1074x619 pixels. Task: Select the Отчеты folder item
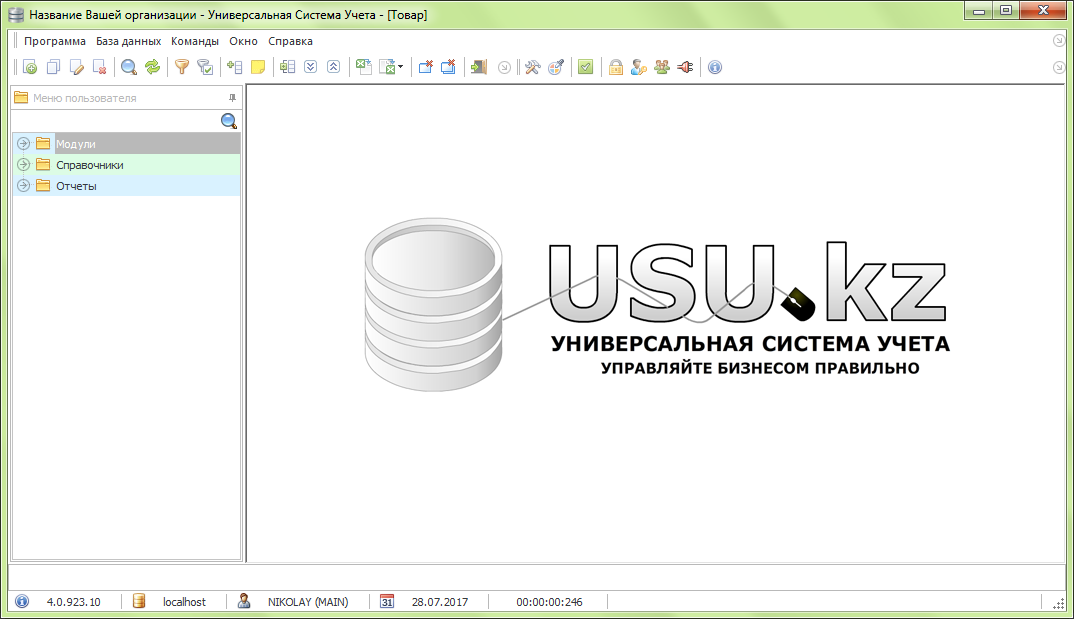(76, 186)
